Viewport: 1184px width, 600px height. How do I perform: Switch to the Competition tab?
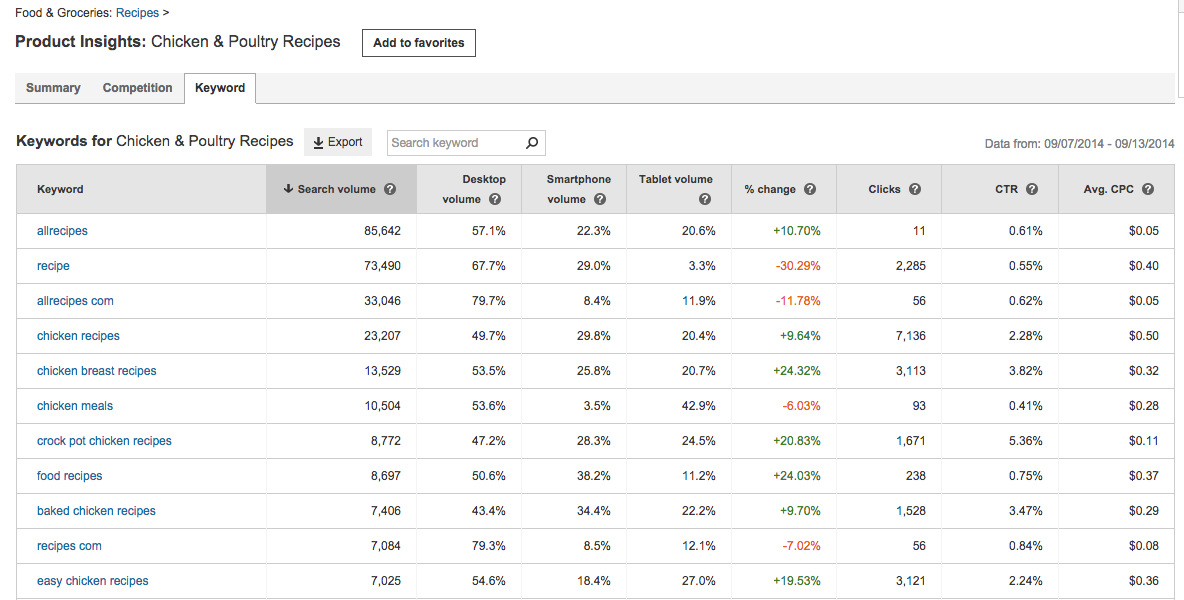tap(137, 88)
